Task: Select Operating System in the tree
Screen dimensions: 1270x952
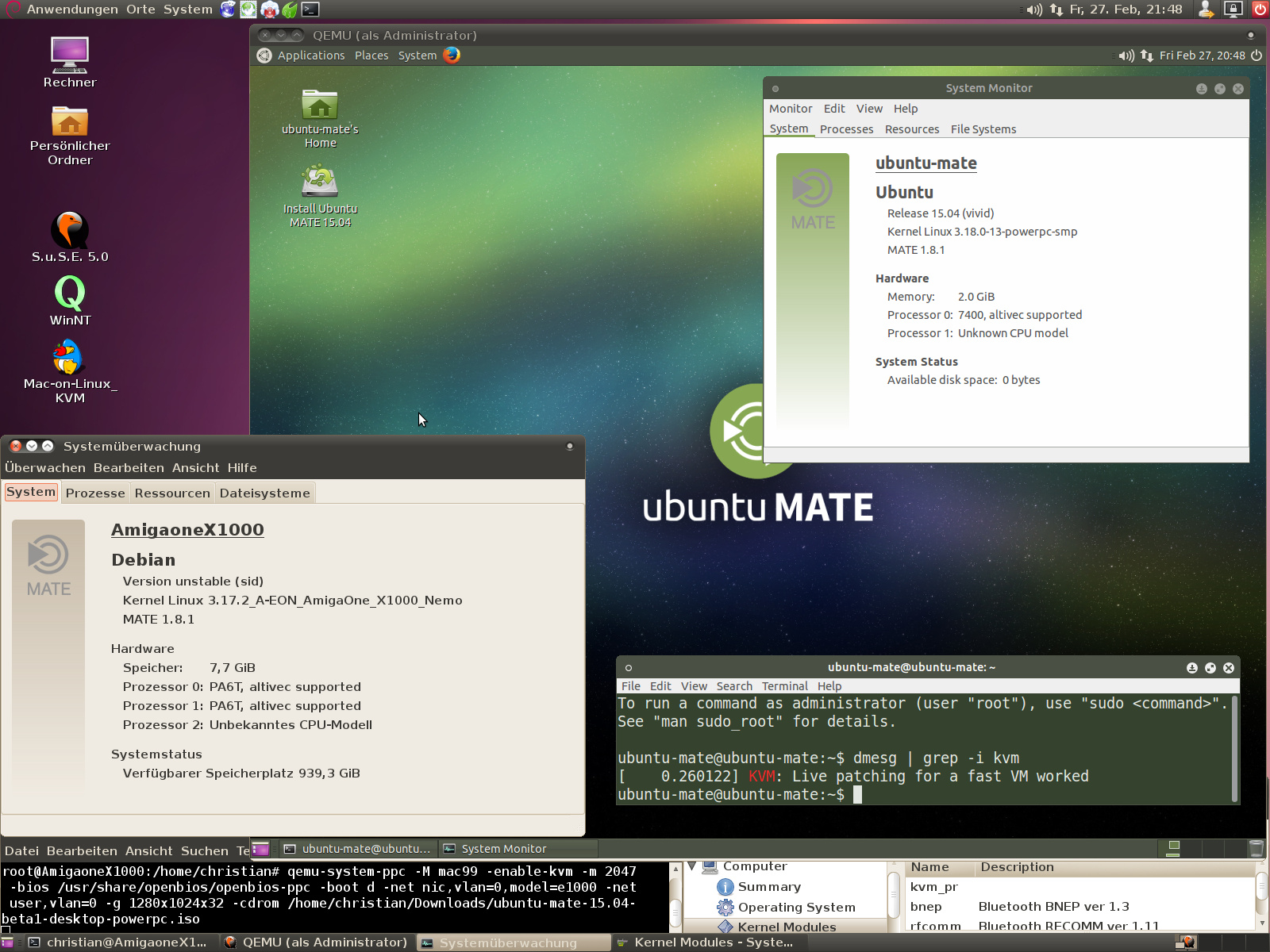Action: 796,907
